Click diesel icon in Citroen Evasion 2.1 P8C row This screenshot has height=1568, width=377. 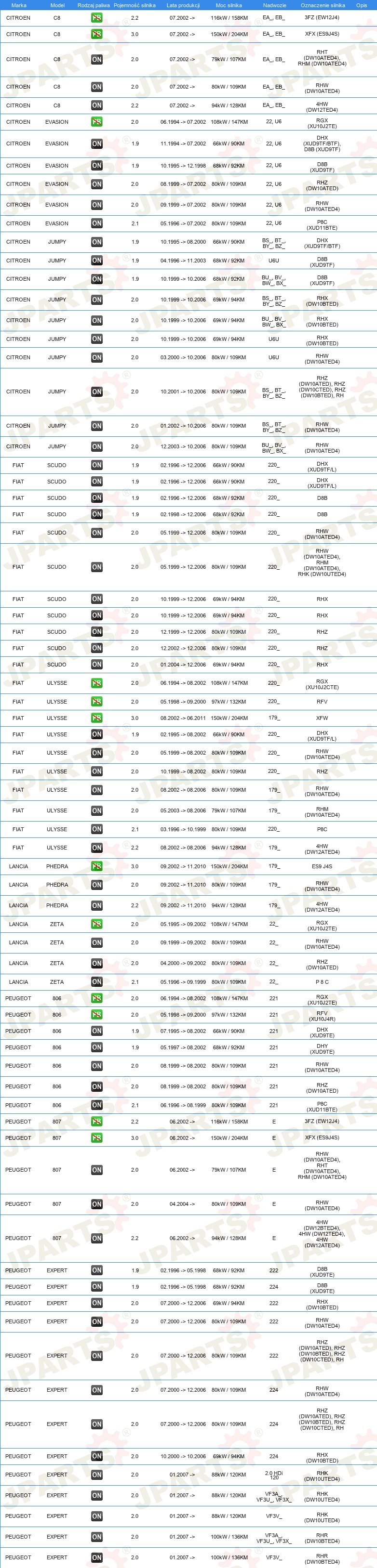click(96, 223)
